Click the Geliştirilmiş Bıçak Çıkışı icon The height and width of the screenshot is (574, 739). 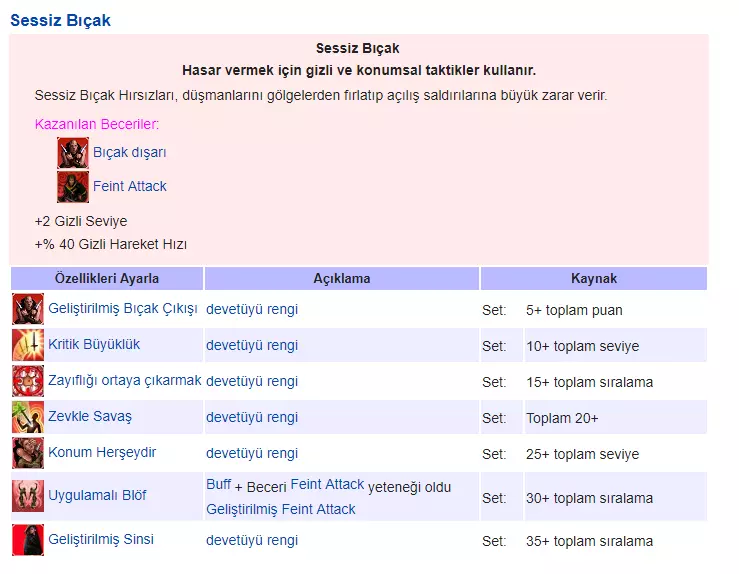click(x=28, y=309)
